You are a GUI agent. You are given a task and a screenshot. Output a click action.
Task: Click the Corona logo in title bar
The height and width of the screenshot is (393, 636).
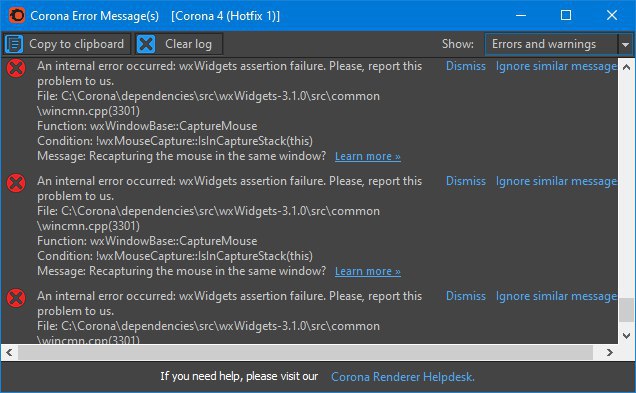point(17,15)
